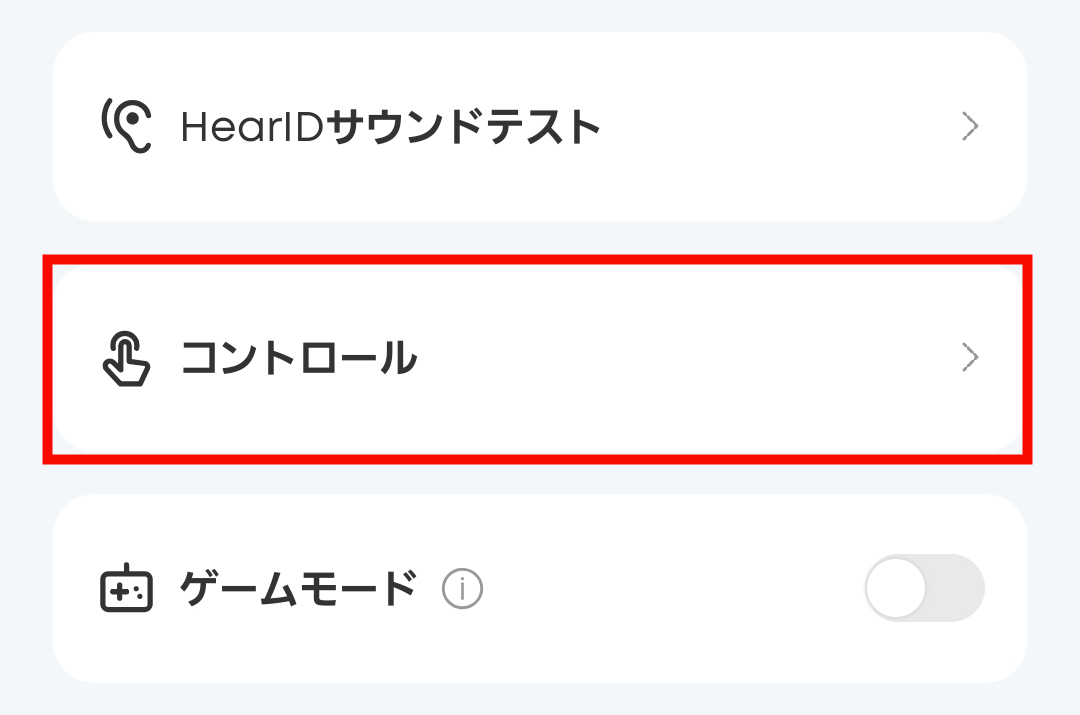This screenshot has width=1080, height=715.
Task: Click the white knob of game mode switch
Action: [x=895, y=588]
